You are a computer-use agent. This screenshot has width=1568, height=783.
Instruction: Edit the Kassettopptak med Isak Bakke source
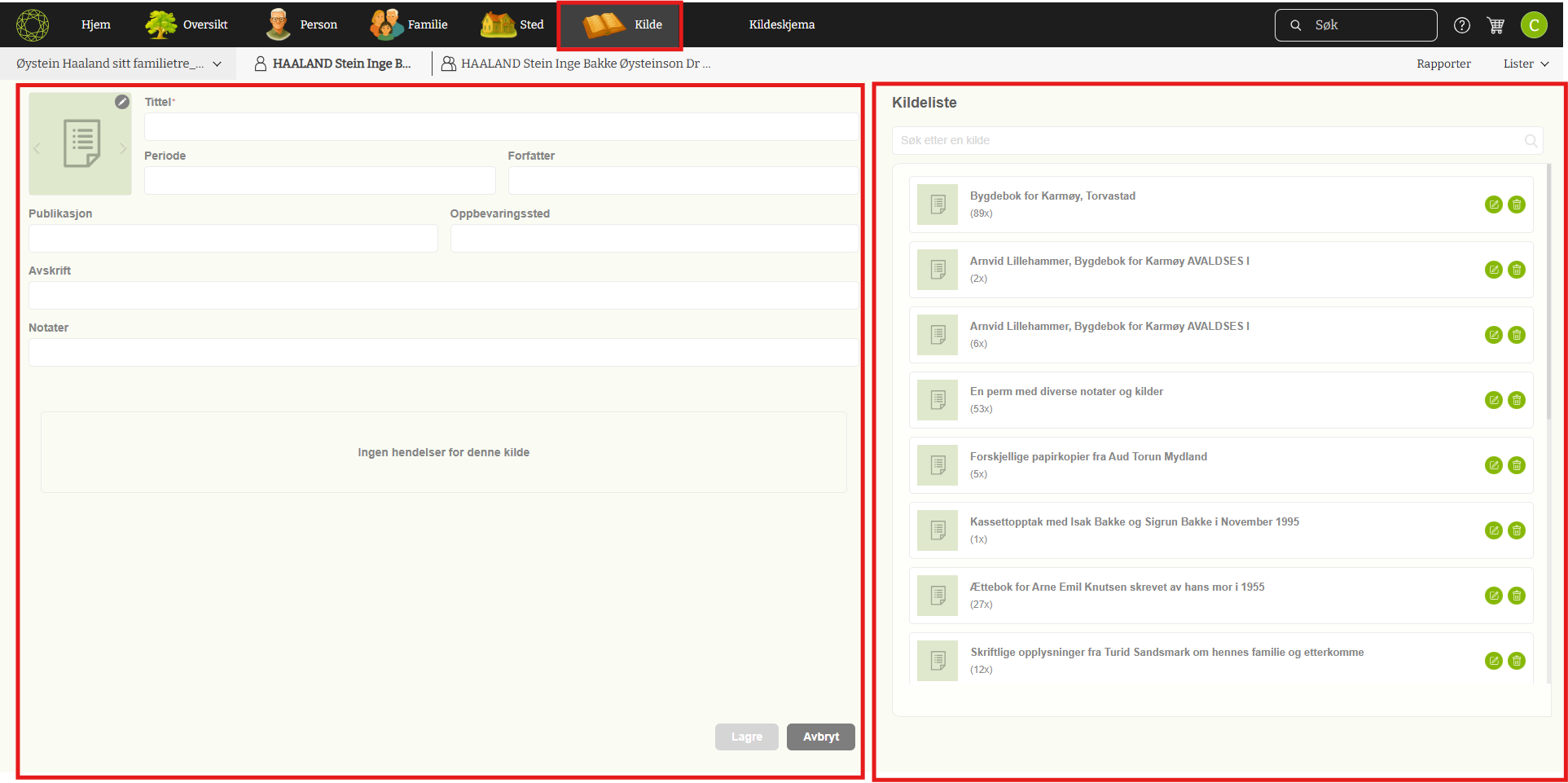[x=1493, y=530]
